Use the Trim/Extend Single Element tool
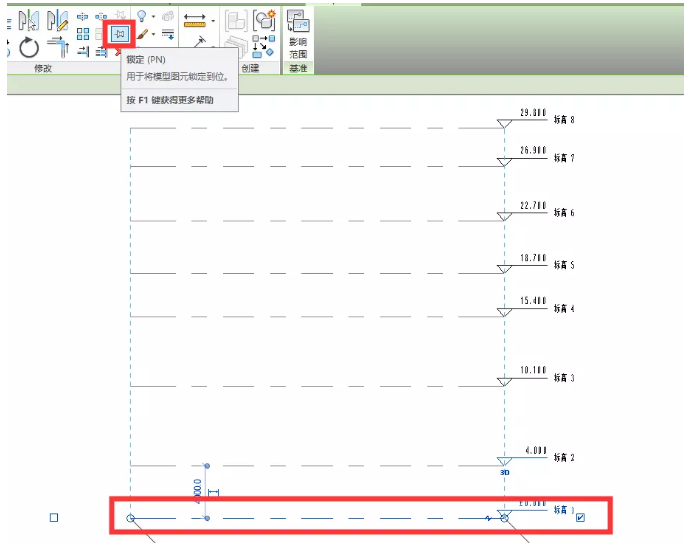Screen dimensions: 689x545 point(83,51)
